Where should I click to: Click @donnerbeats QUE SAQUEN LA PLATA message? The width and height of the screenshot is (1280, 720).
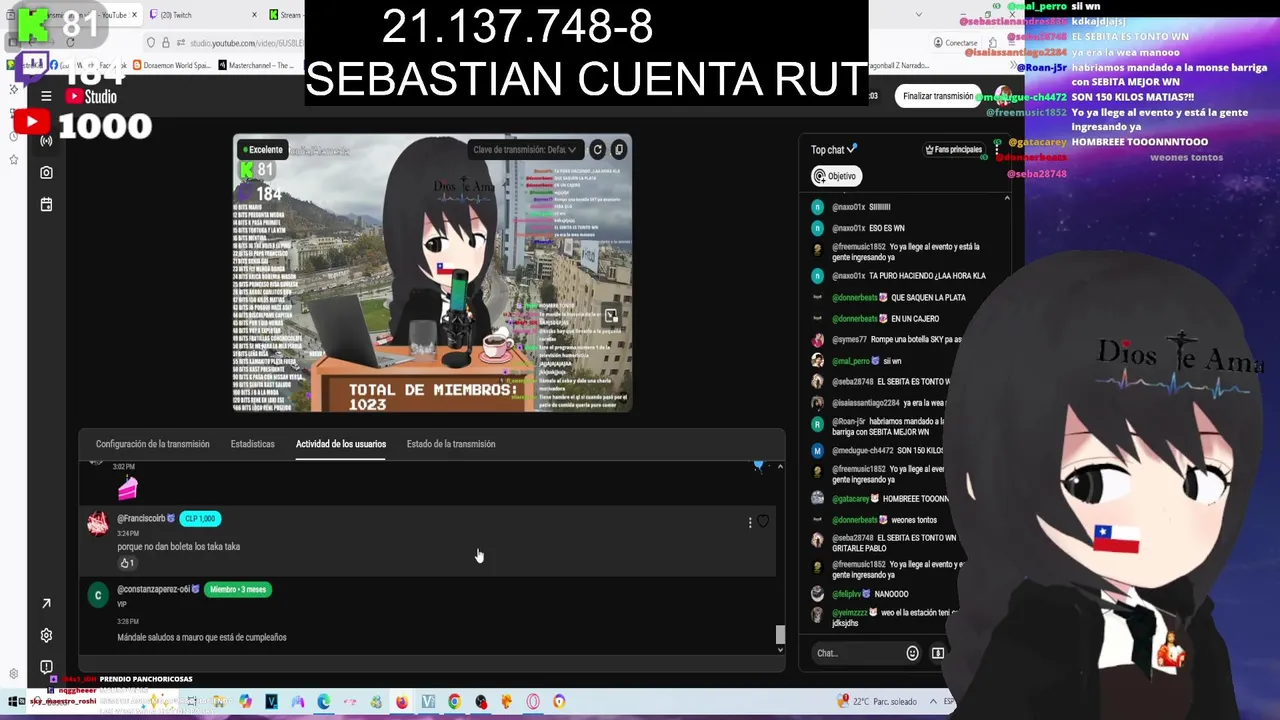click(887, 297)
